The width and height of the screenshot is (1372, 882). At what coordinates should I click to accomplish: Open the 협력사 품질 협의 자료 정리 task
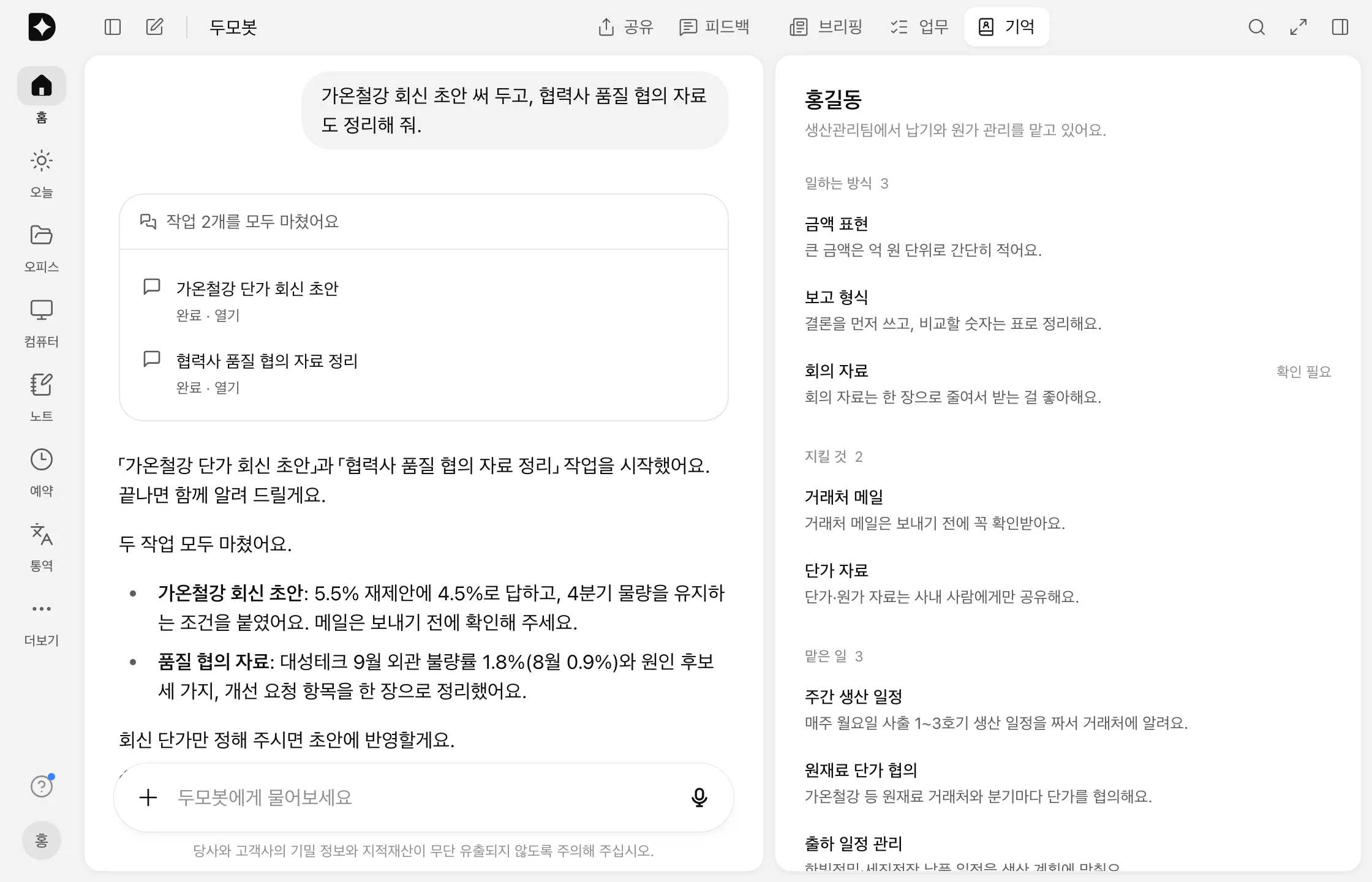pos(423,374)
